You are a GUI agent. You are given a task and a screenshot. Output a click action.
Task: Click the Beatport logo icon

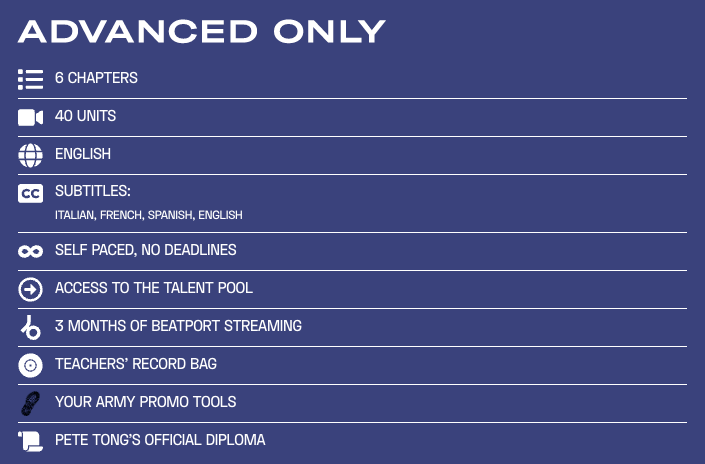30,327
